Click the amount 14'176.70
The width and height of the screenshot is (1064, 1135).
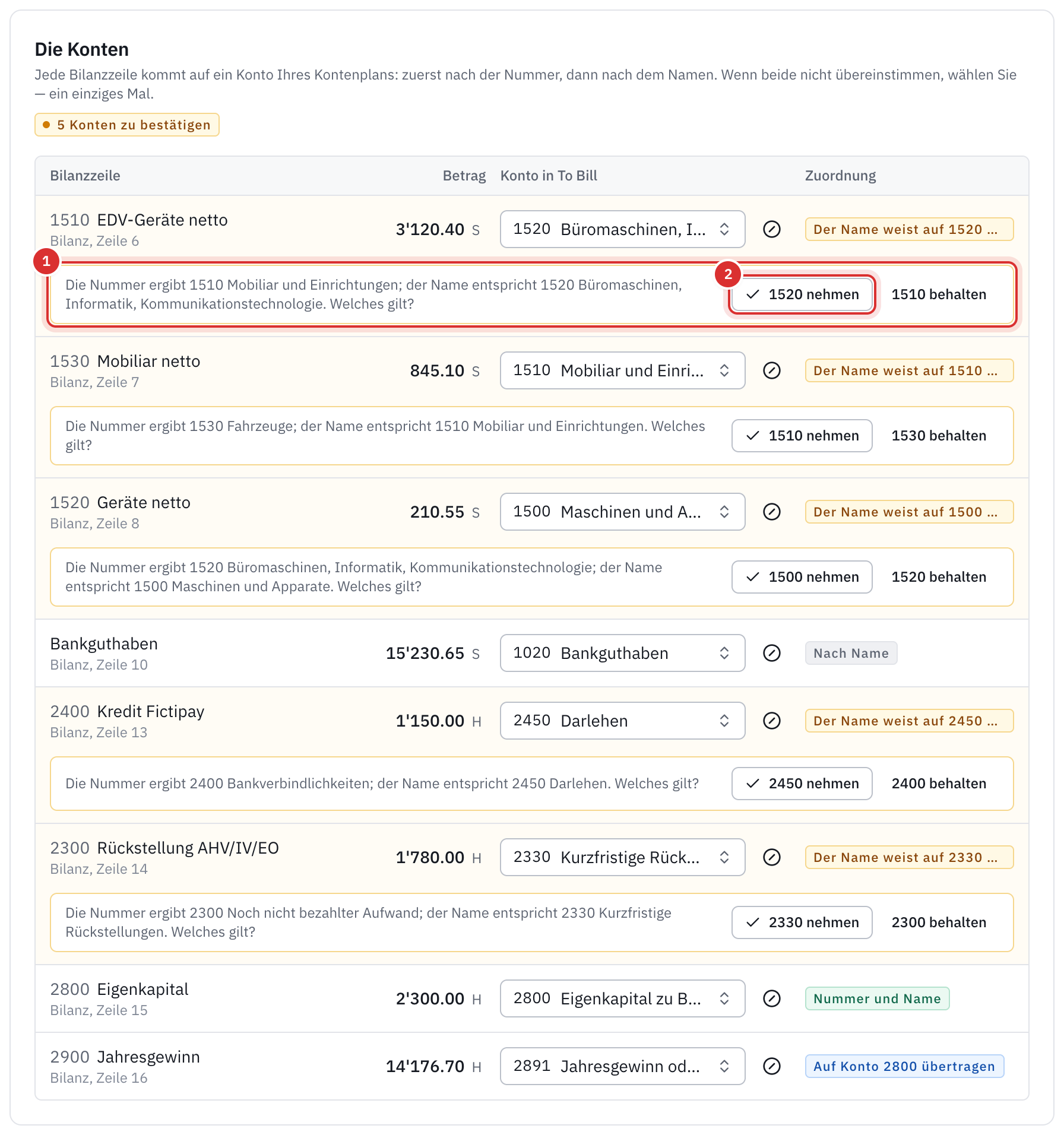point(425,1066)
